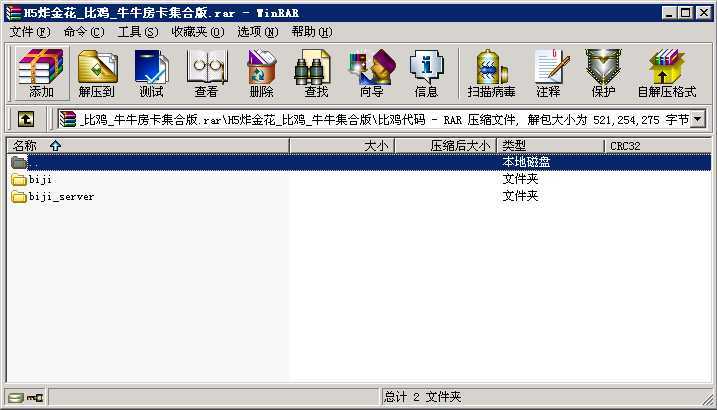Click the 扫描病毒 (Virus scan) icon
This screenshot has height=410, width=717.
(492, 73)
